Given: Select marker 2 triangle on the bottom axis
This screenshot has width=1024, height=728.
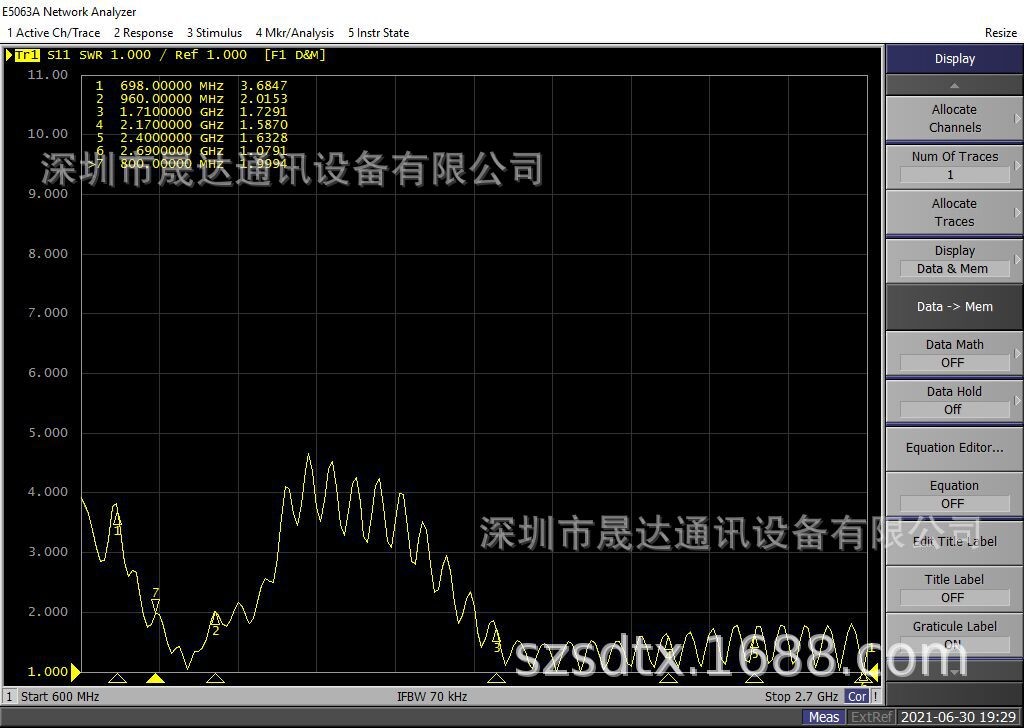Looking at the screenshot, I should point(216,678).
